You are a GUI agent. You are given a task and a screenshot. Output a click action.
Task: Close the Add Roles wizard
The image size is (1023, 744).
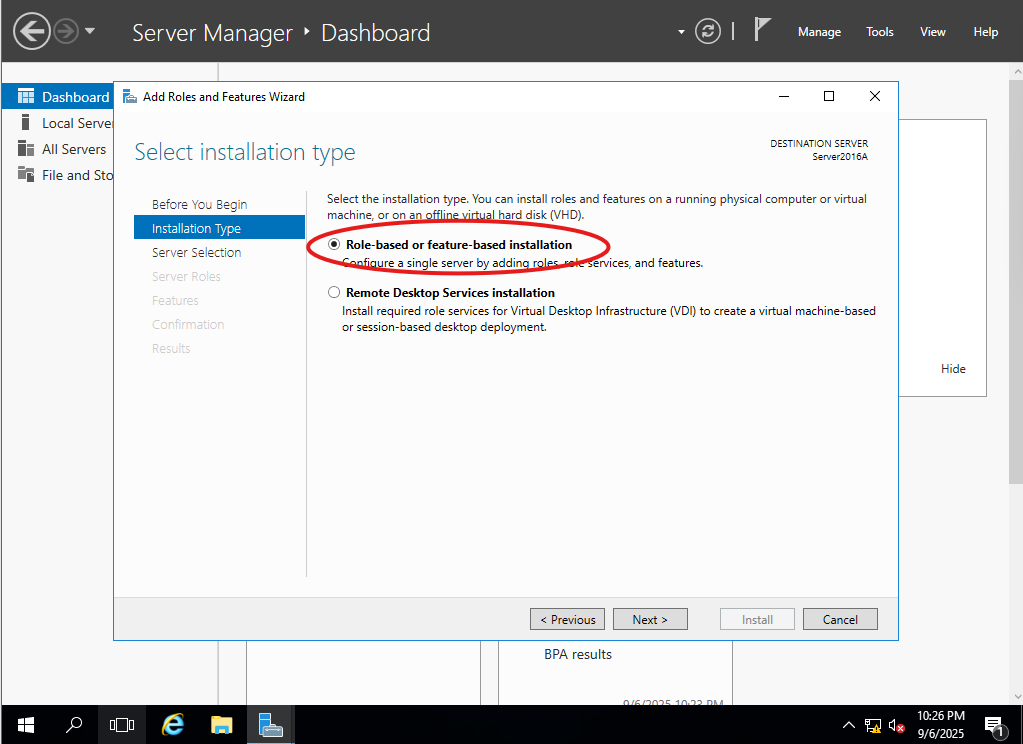pyautogui.click(x=875, y=97)
